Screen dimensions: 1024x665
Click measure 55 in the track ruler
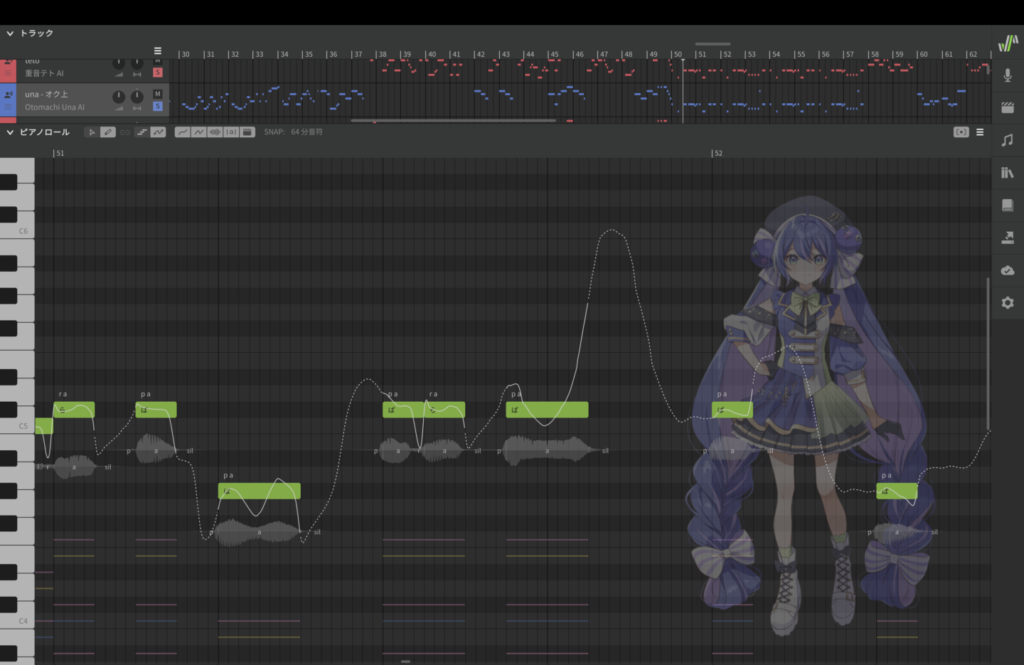[x=801, y=54]
